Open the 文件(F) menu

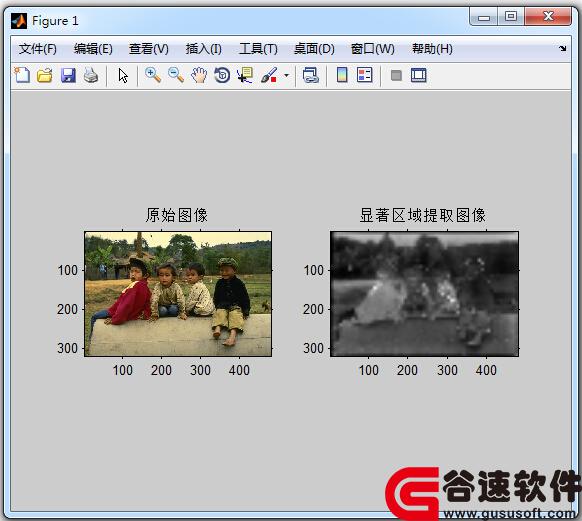click(37, 49)
